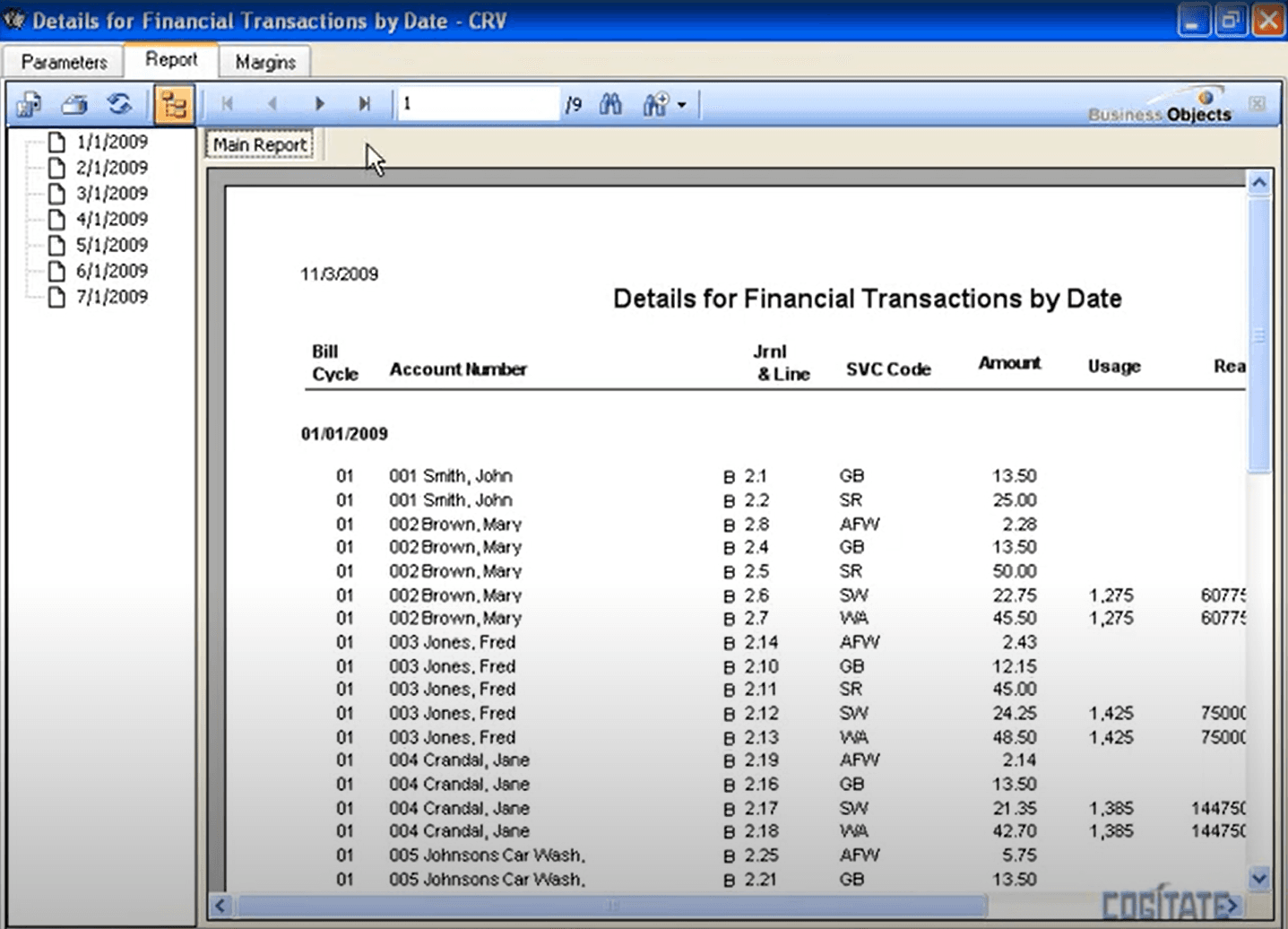
Task: Click the horizontal scrollbar thumb
Action: (611, 906)
